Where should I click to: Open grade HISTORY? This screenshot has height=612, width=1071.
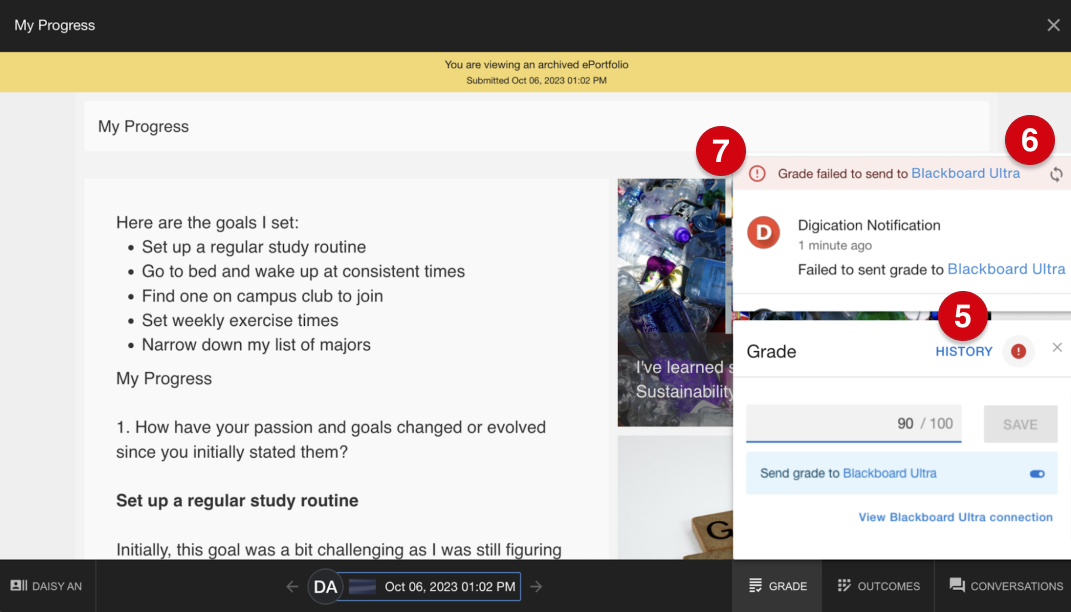(x=964, y=351)
